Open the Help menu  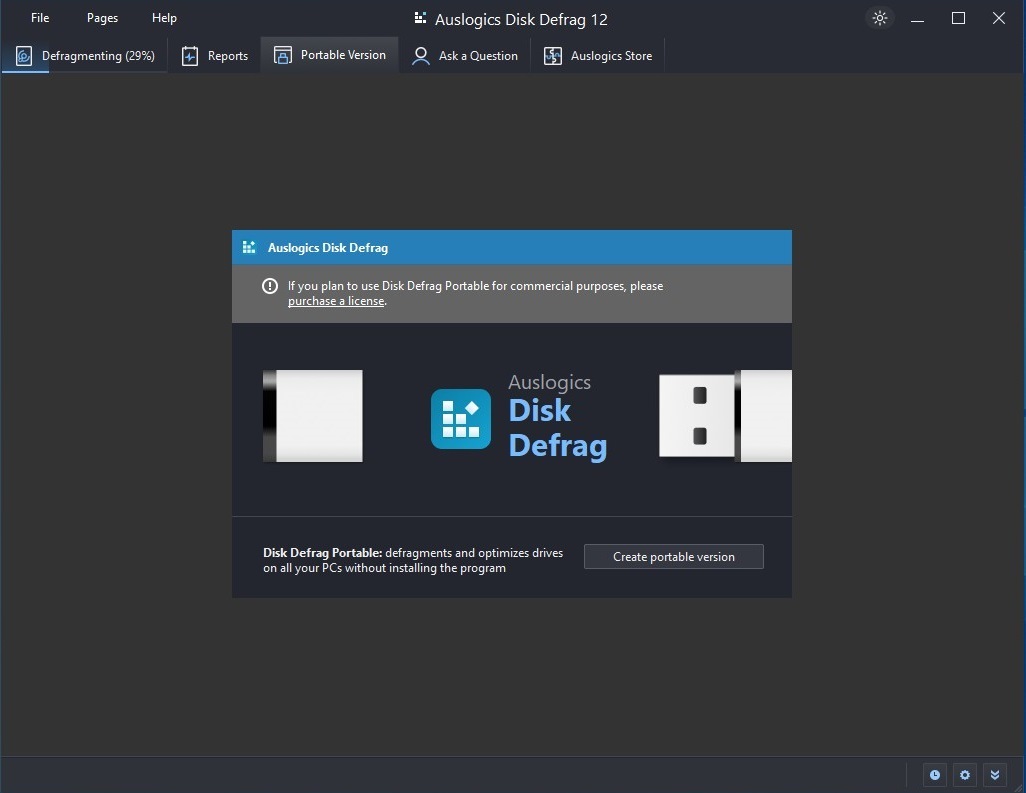tap(164, 18)
